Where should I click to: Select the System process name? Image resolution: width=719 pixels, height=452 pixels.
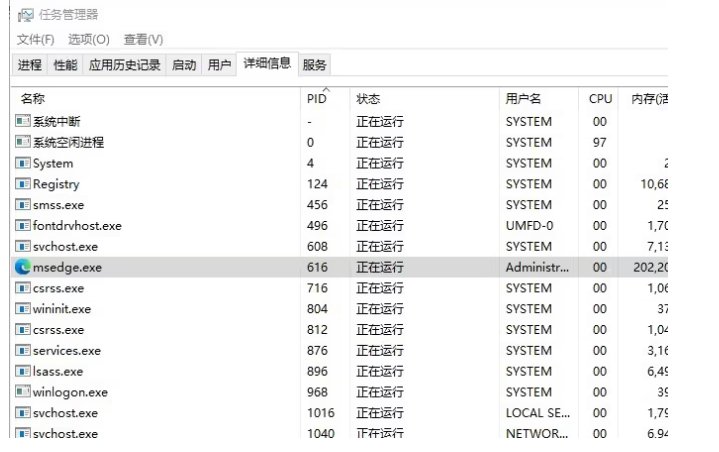coord(53,163)
